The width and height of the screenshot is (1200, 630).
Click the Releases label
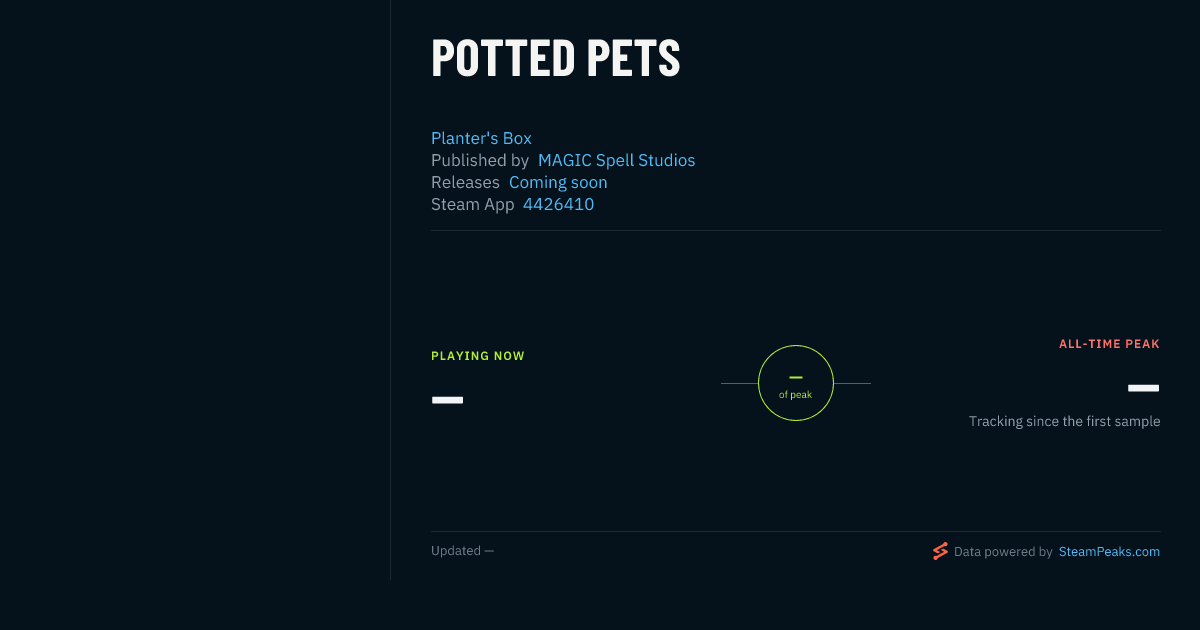(x=465, y=182)
